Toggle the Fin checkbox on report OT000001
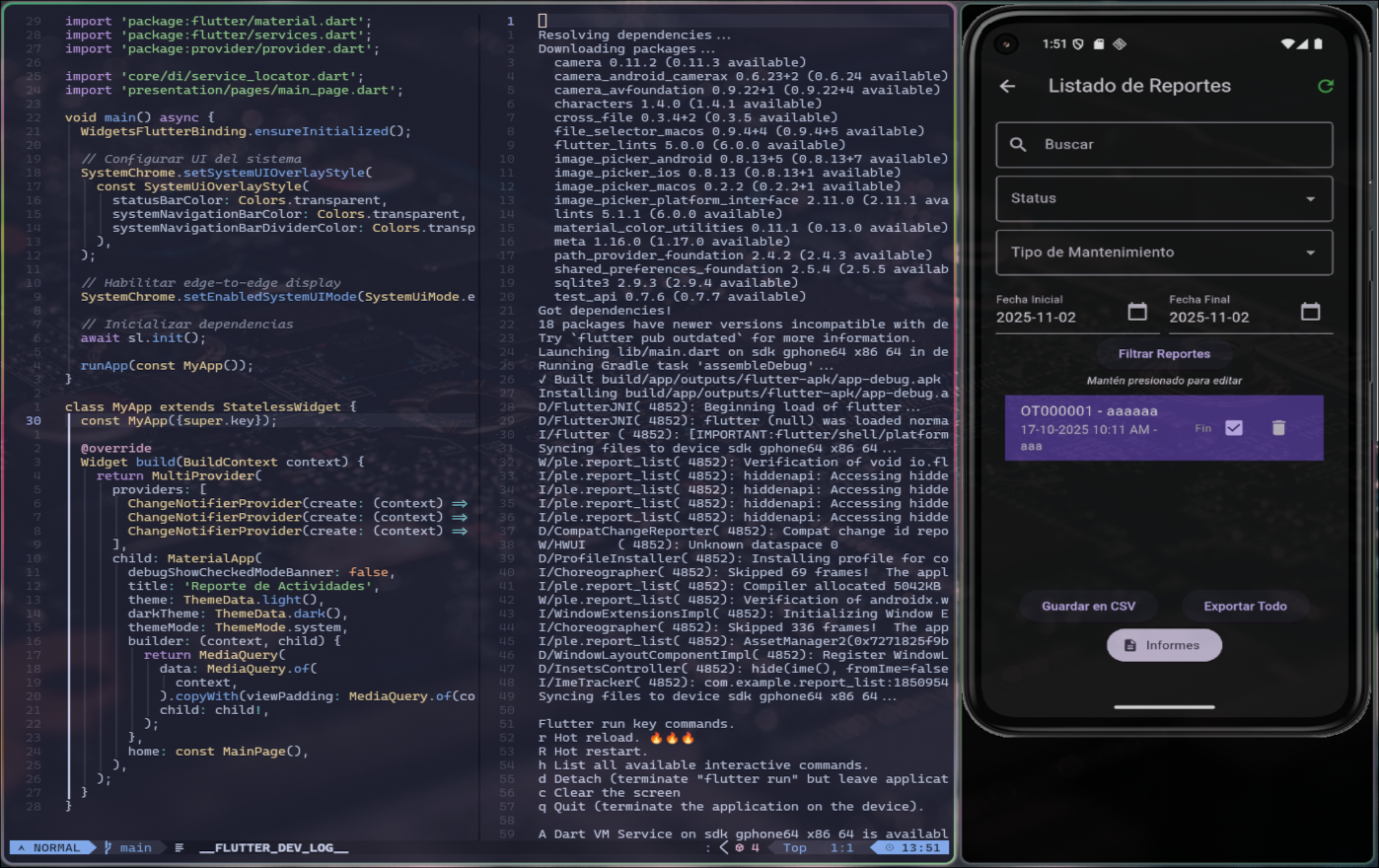Screen dimensions: 1379x868 pyautogui.click(x=1234, y=428)
